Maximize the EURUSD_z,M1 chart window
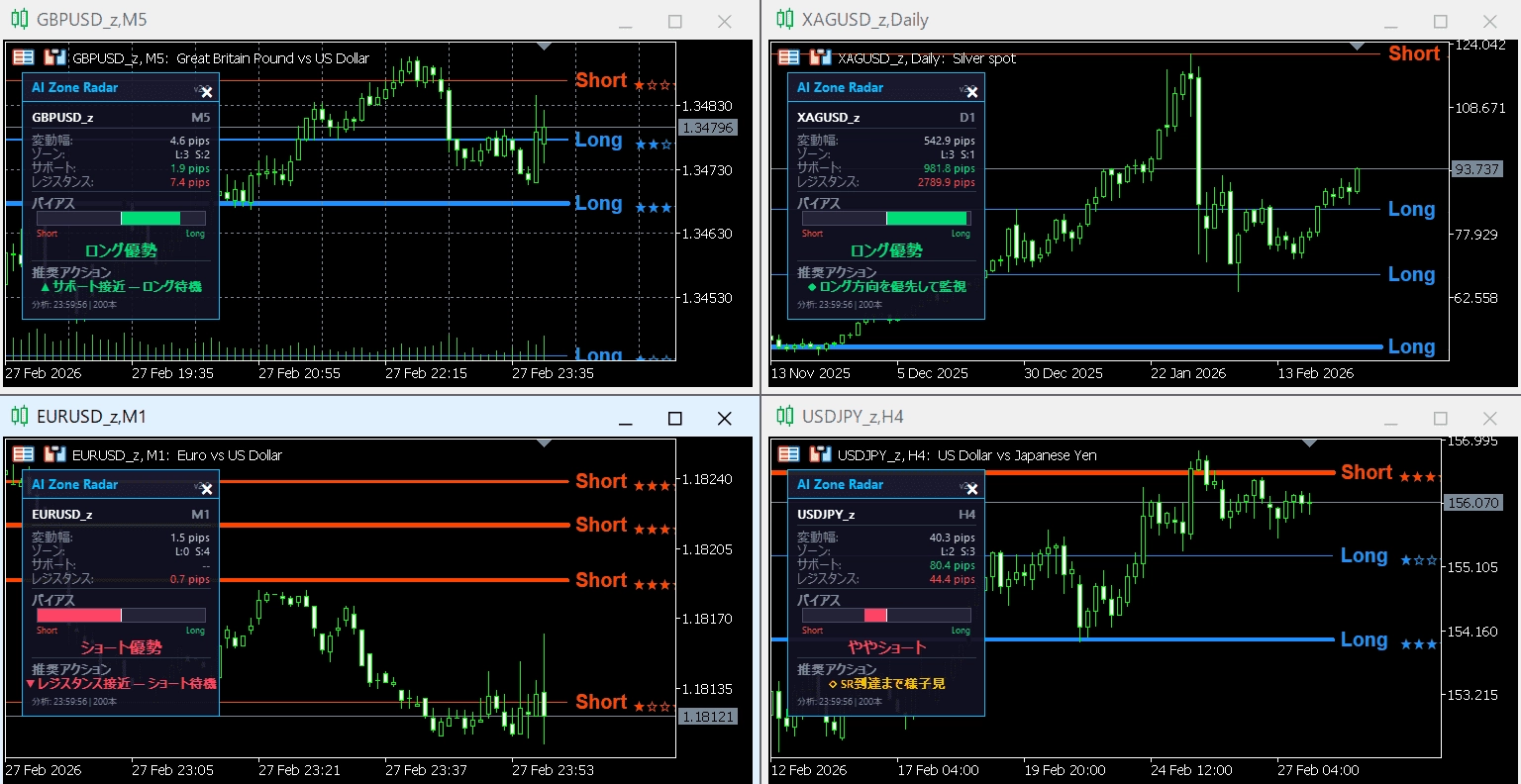 pyautogui.click(x=674, y=419)
